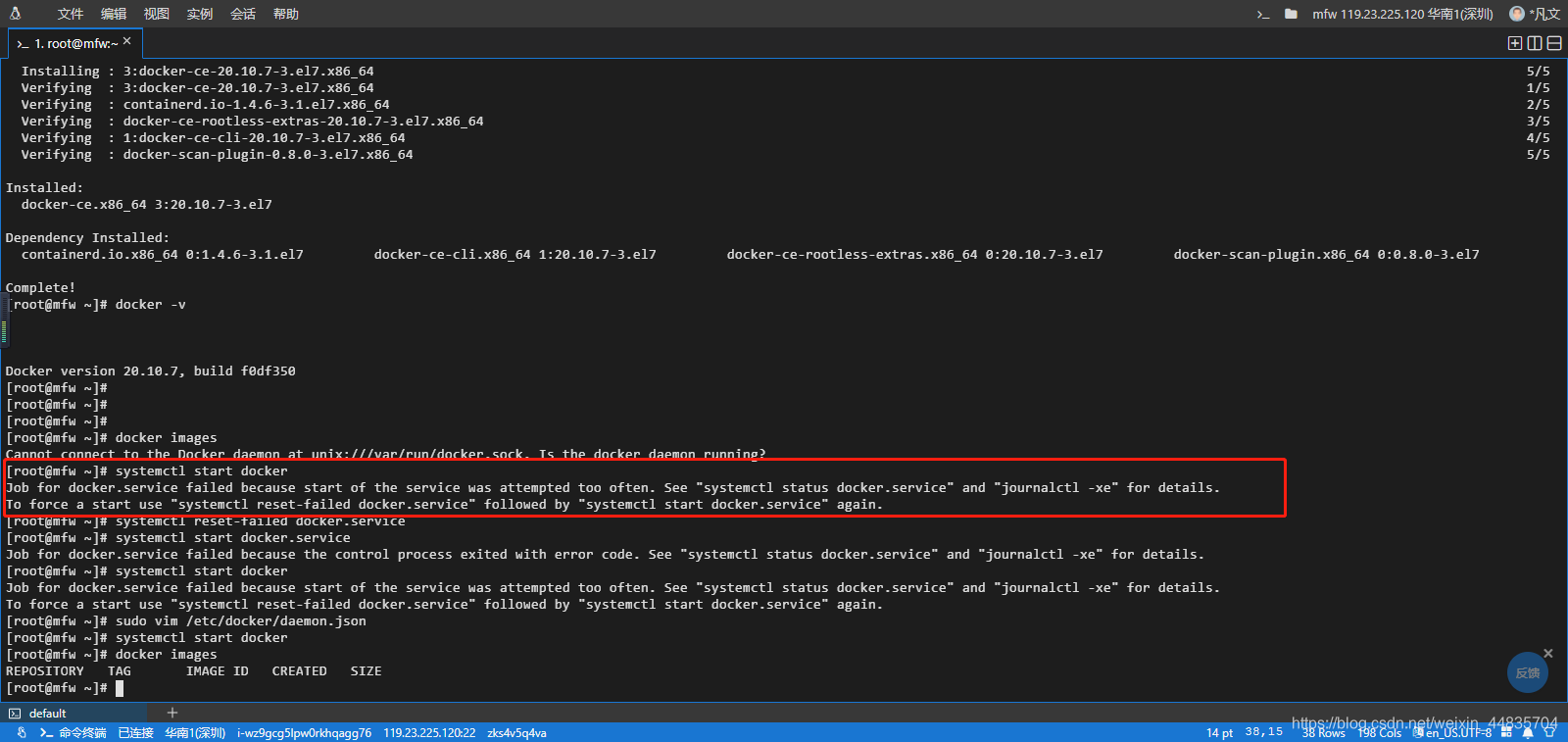Open the 凡文 user avatar menu
The image size is (1568, 742).
click(x=1535, y=14)
